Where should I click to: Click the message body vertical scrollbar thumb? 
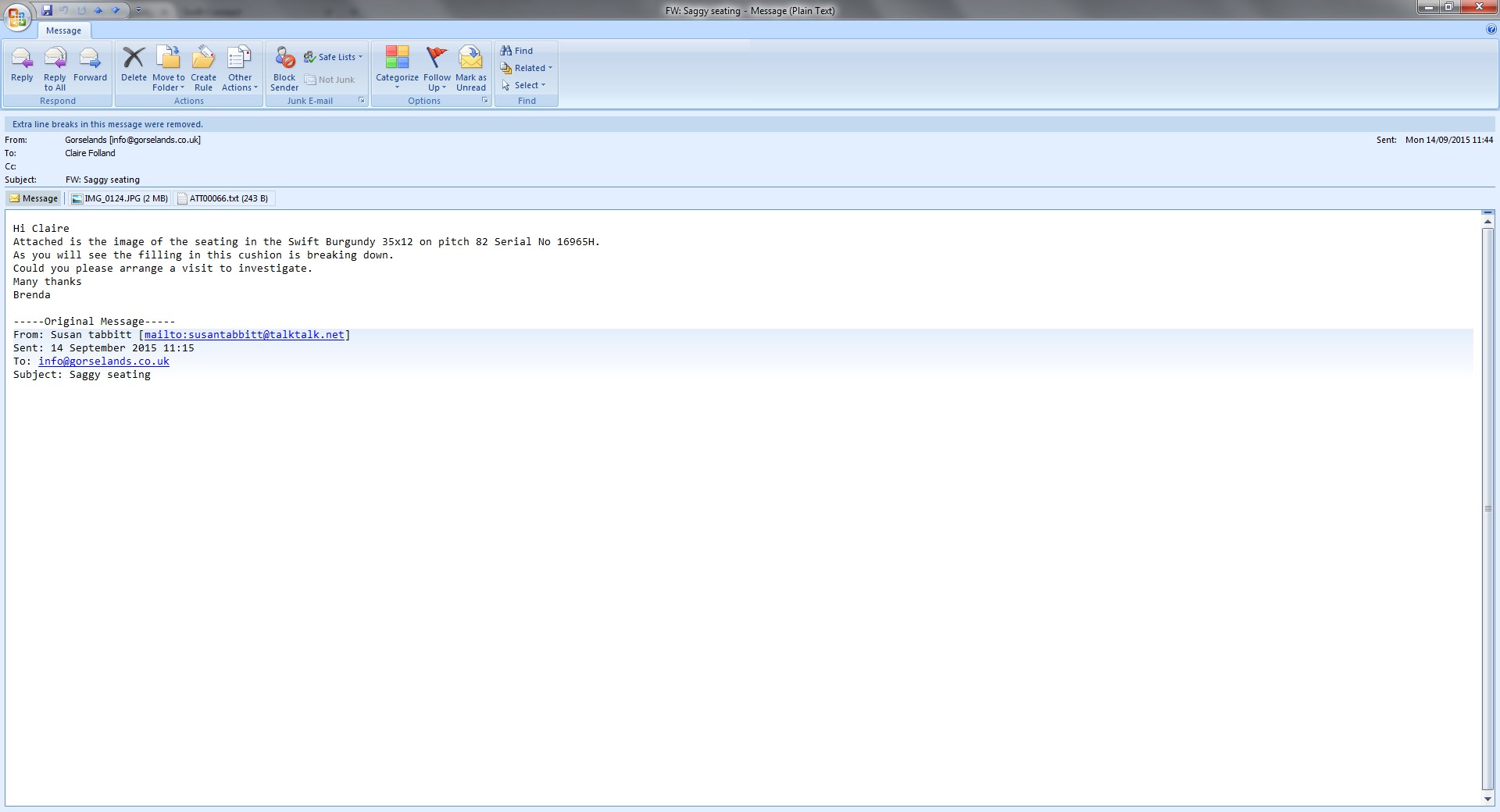pos(1488,509)
